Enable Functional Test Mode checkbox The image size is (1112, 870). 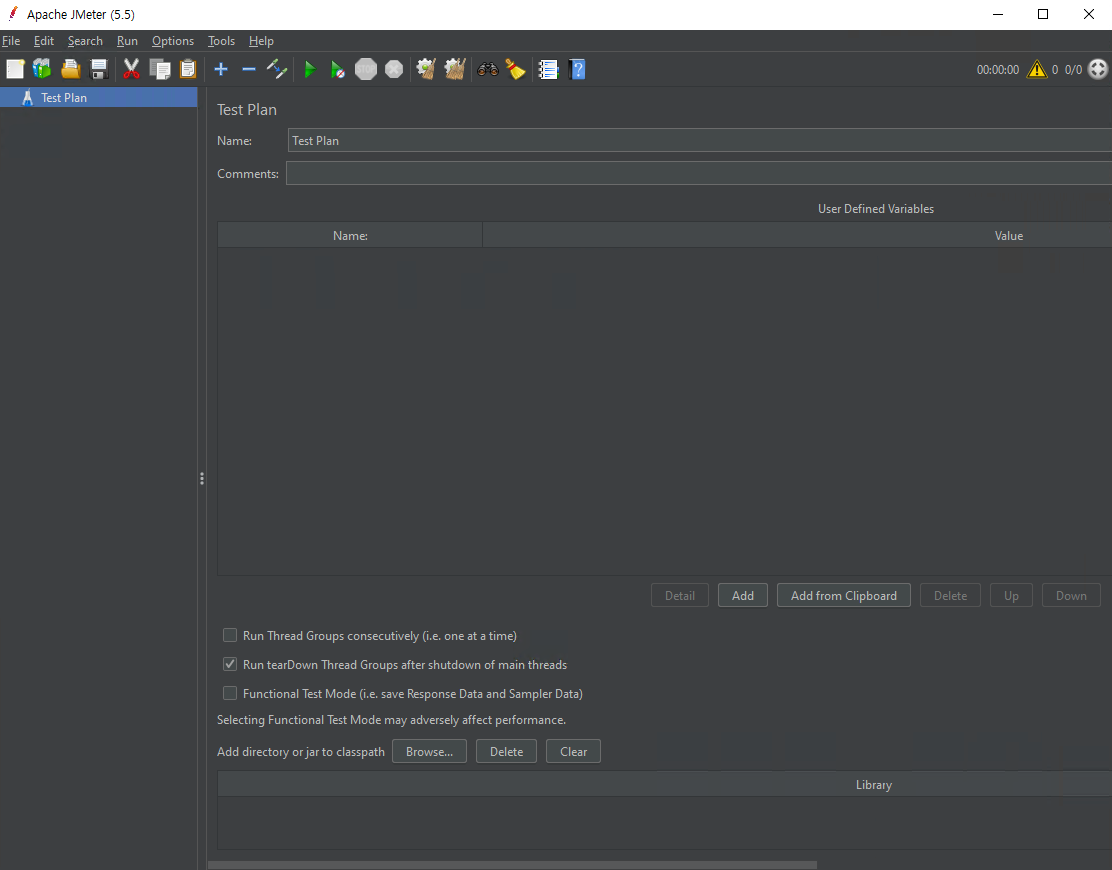pos(230,693)
